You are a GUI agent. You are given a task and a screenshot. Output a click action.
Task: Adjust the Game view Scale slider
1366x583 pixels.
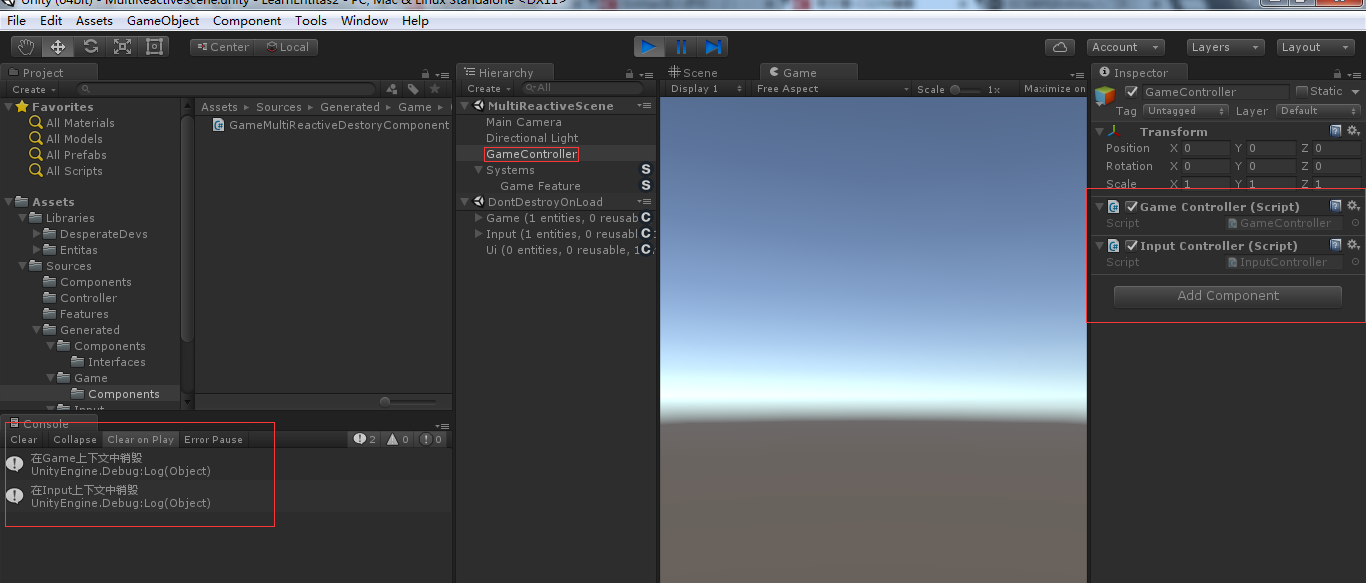click(x=966, y=89)
